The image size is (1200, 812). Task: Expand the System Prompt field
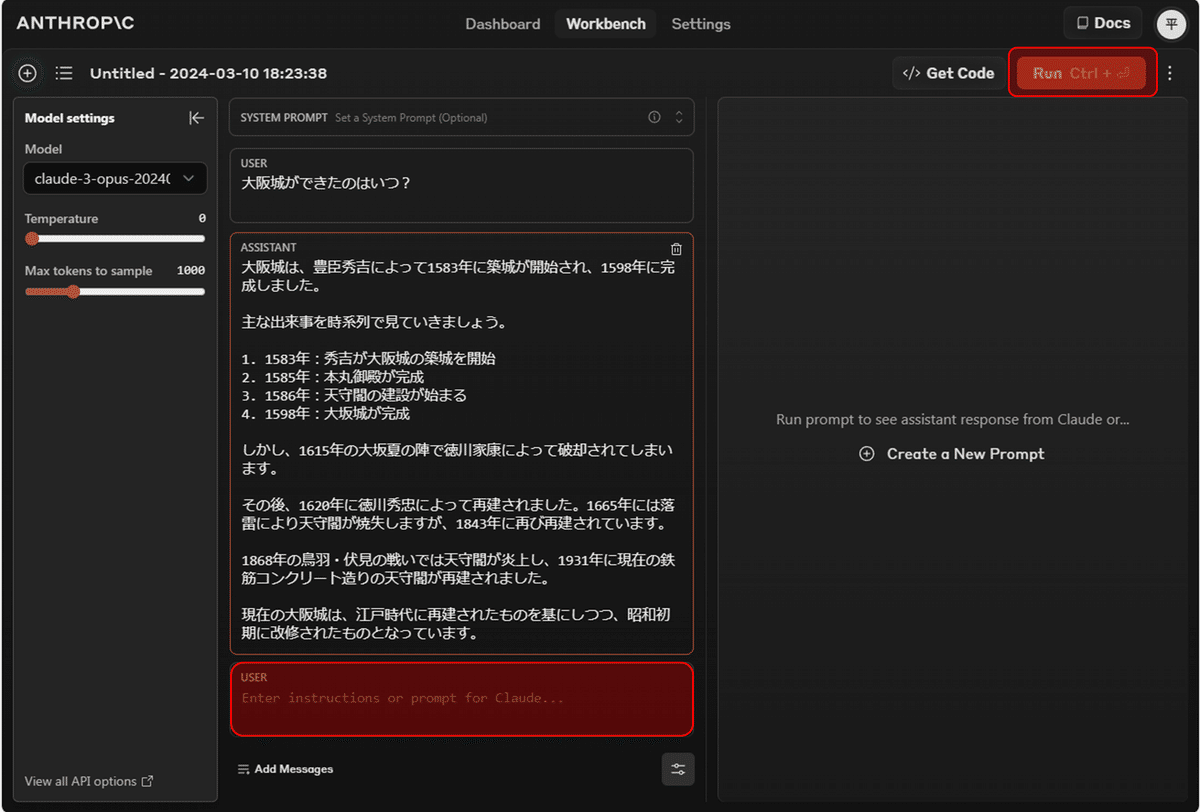(679, 117)
